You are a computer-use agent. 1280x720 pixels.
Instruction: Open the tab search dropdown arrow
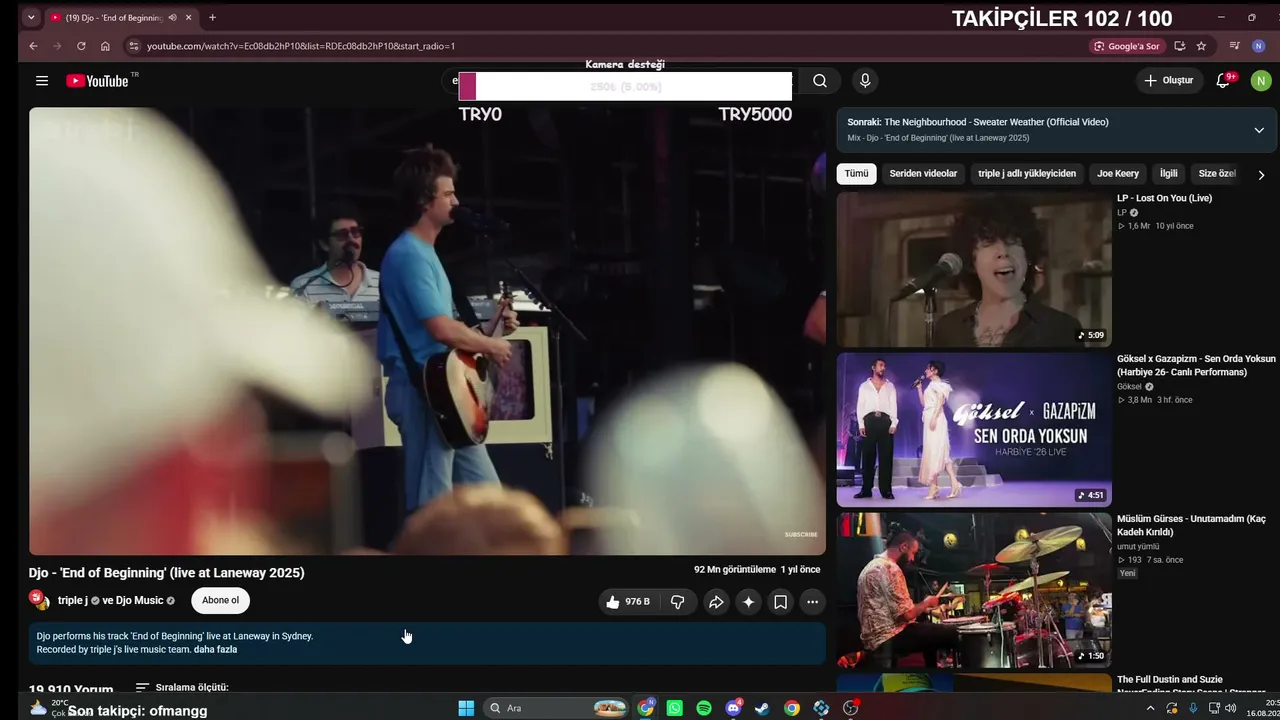coord(31,17)
